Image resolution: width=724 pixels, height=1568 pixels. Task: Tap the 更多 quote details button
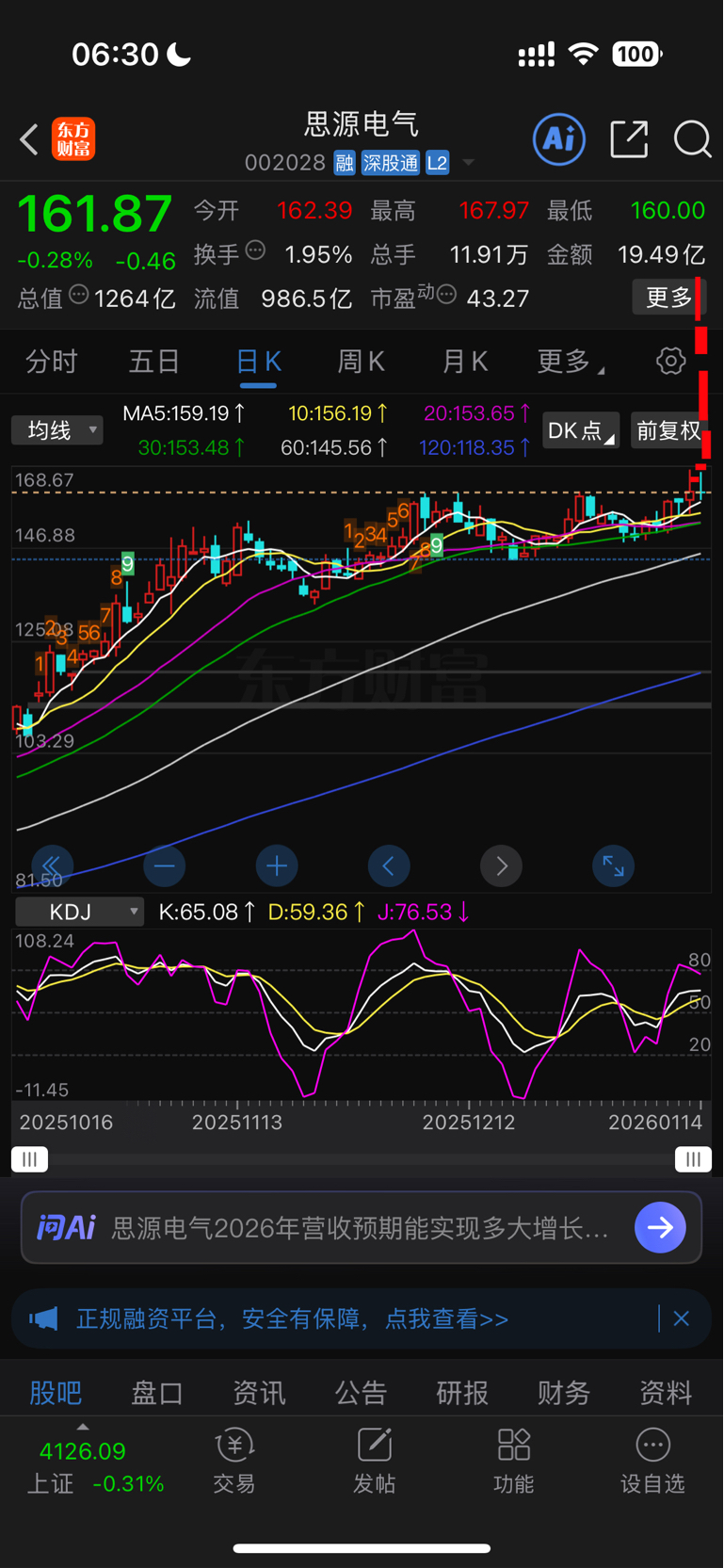point(669,298)
